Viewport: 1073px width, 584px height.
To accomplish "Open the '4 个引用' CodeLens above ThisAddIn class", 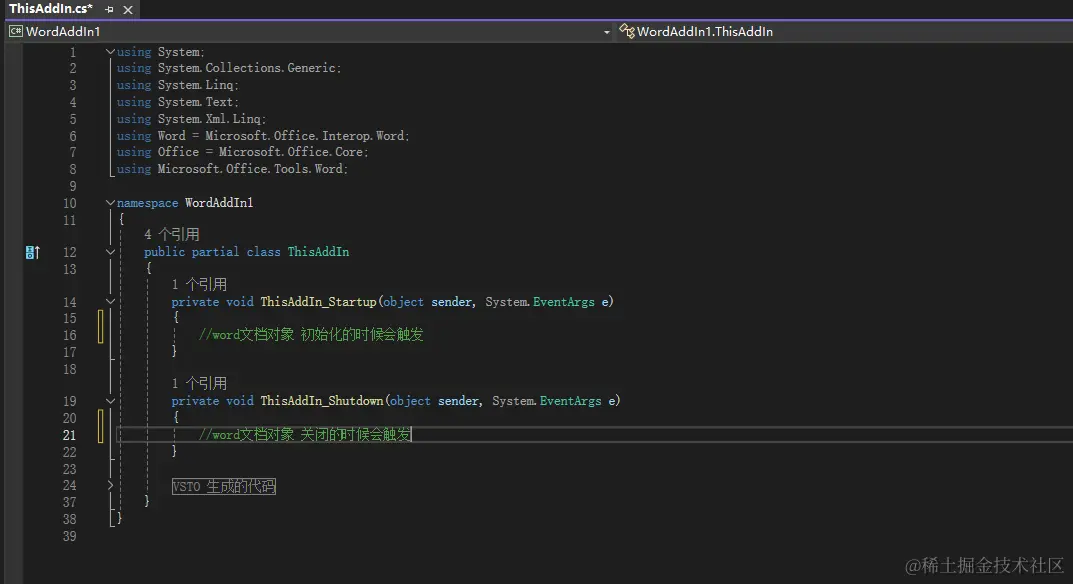I will [172, 235].
